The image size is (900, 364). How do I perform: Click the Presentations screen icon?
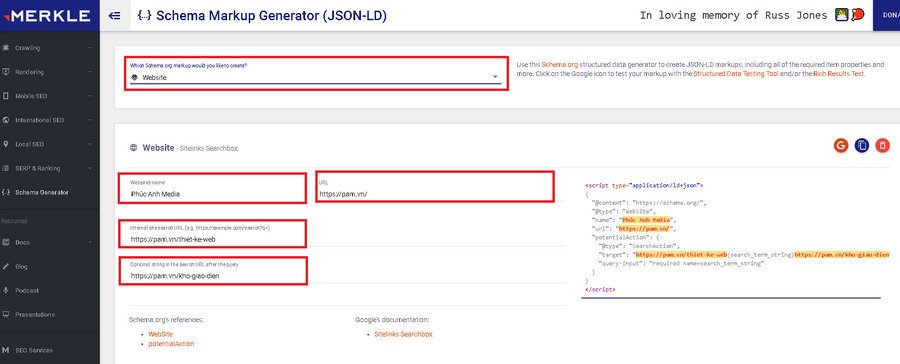click(x=6, y=315)
